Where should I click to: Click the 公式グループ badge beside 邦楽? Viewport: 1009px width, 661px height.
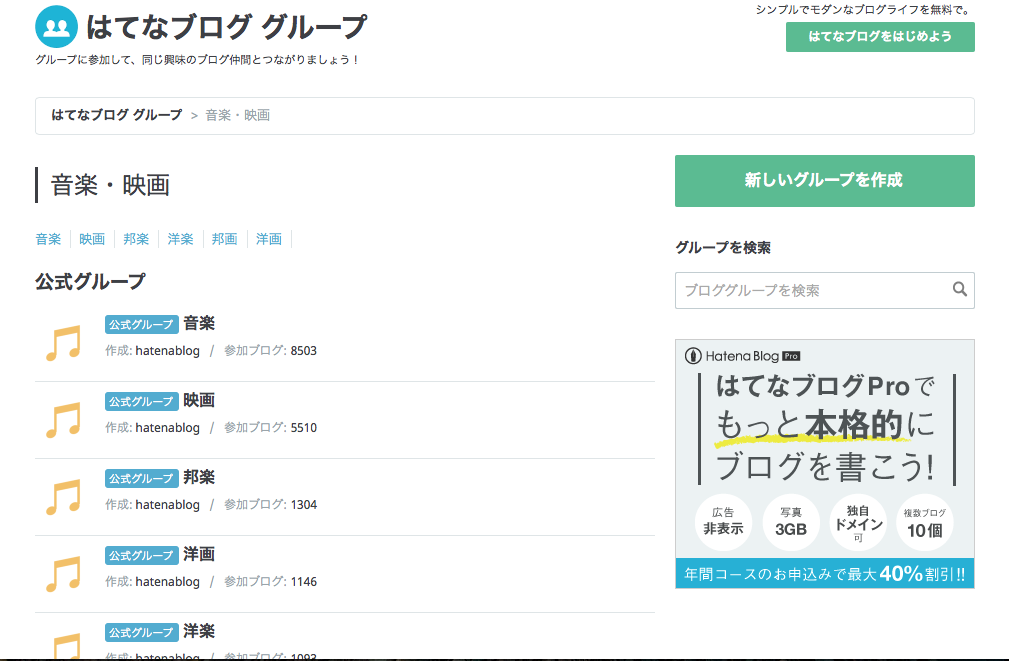point(142,478)
